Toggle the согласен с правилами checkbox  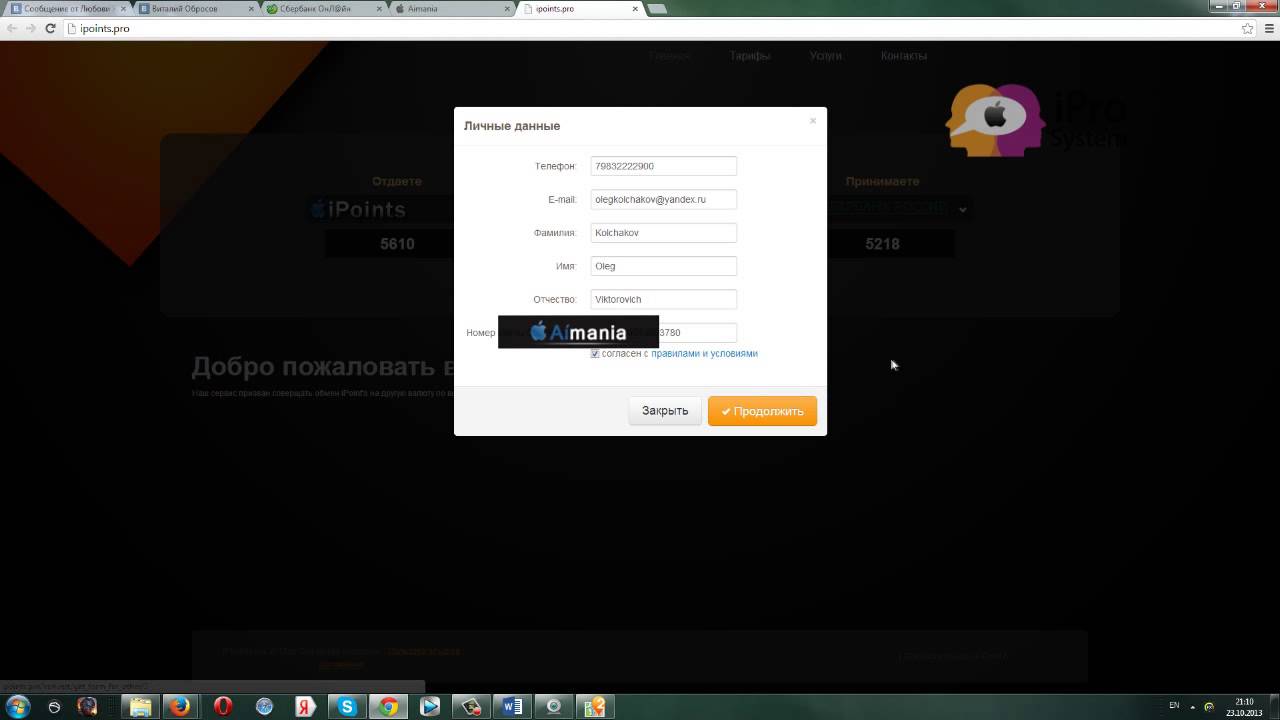tap(595, 353)
